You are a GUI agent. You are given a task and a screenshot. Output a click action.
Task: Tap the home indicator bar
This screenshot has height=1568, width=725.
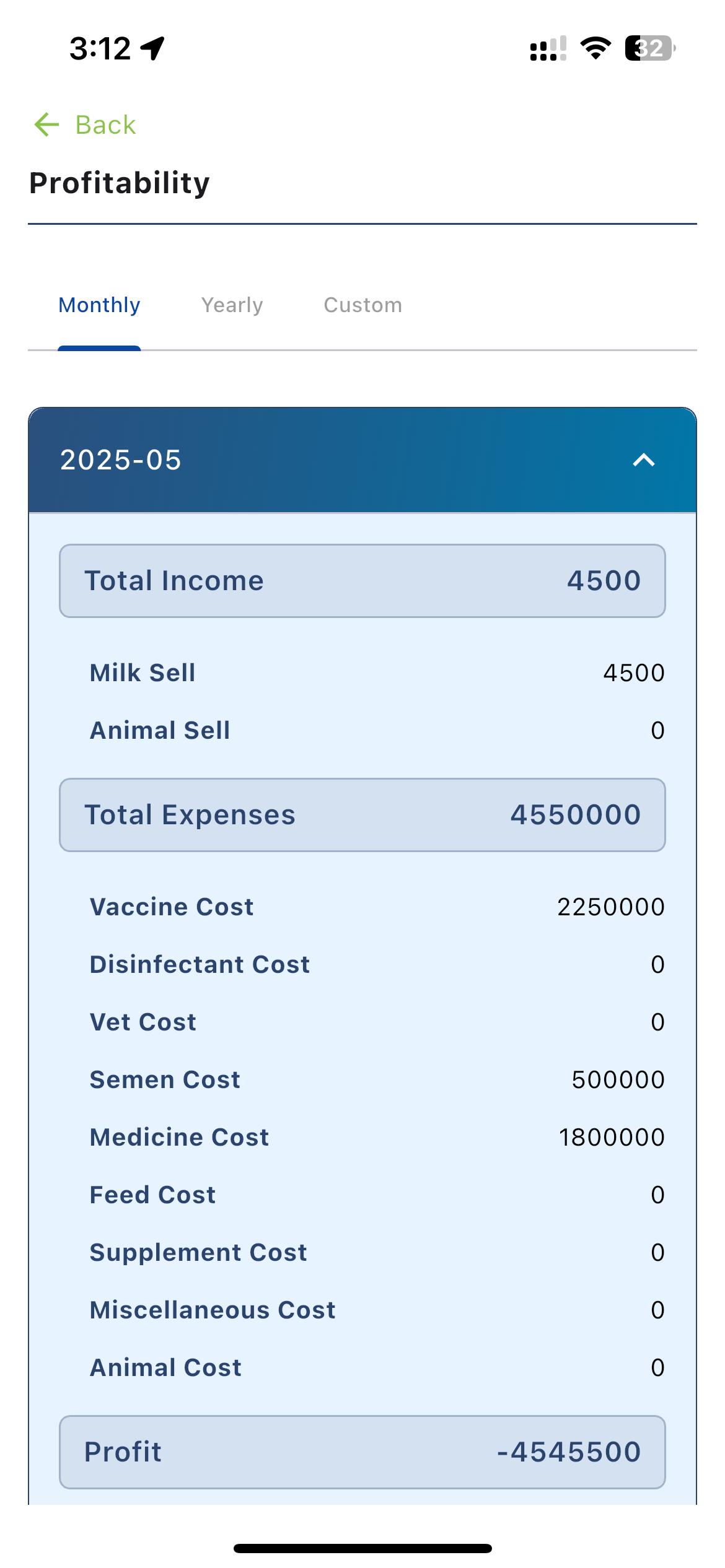coord(362,1549)
